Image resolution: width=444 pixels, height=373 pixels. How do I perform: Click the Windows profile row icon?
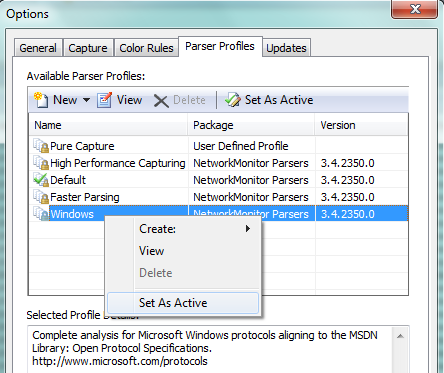(41, 214)
